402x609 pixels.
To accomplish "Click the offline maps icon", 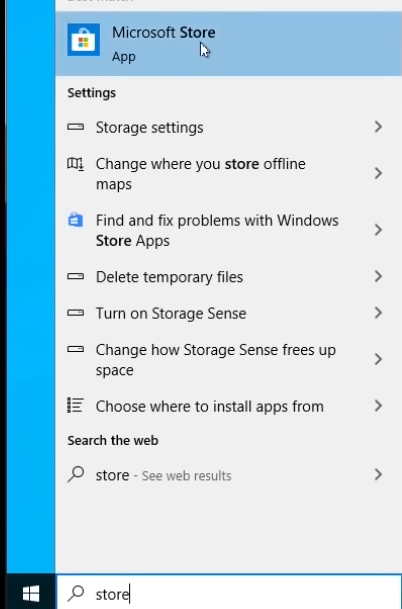I will 75,164.
